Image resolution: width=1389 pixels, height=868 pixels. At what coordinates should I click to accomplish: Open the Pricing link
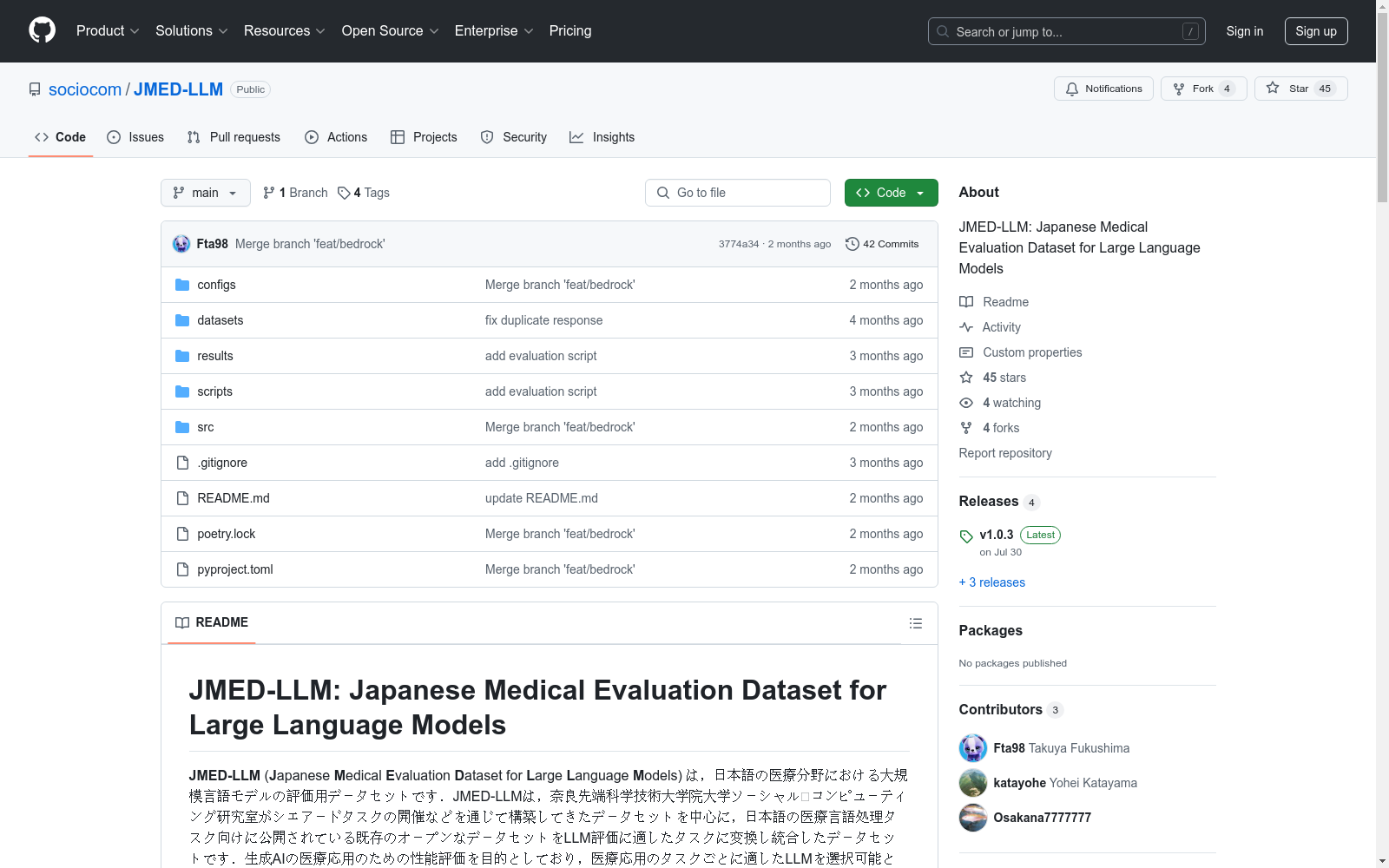tap(570, 30)
